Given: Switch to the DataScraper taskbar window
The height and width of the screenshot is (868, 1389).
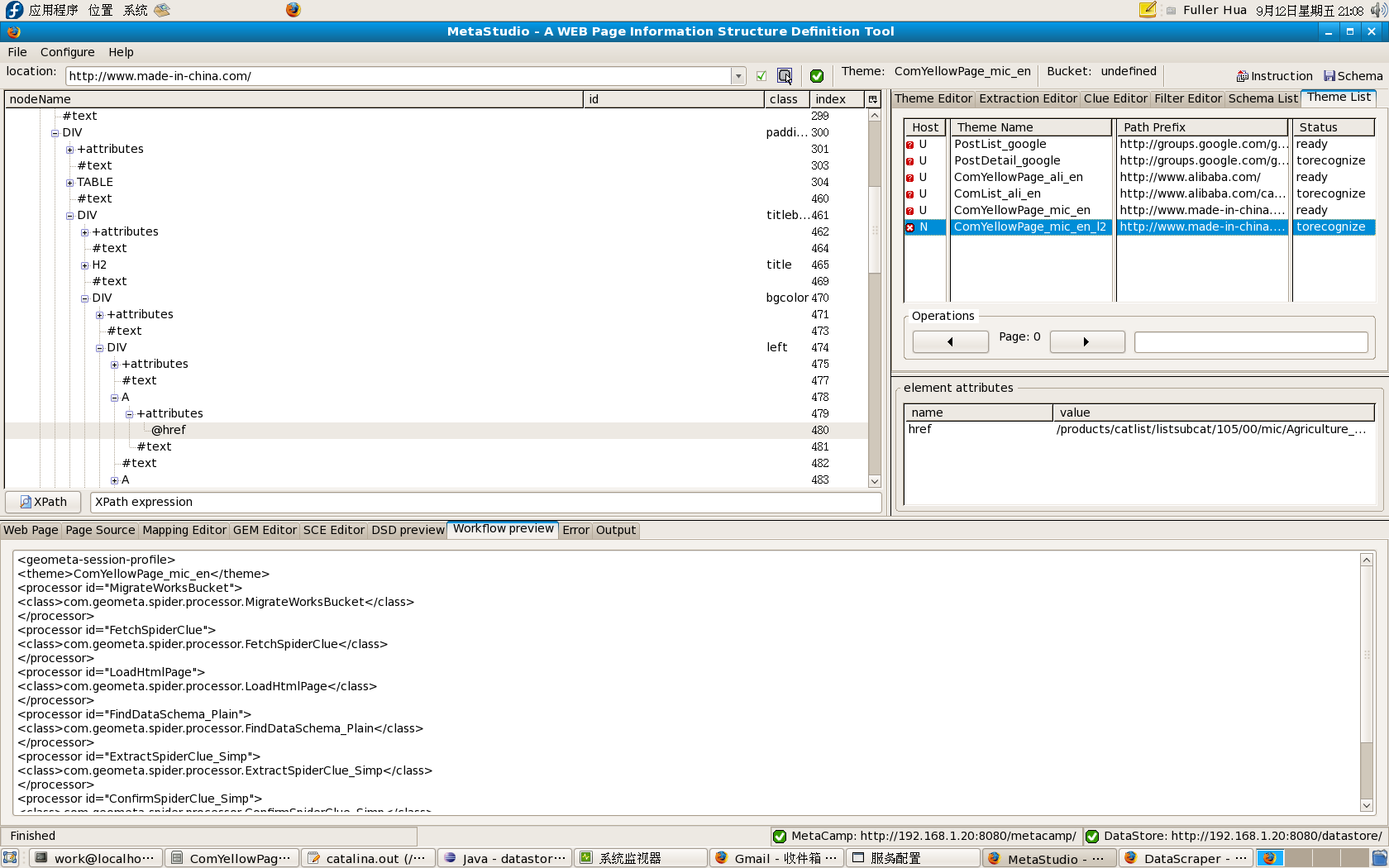Looking at the screenshot, I should pos(1187,858).
